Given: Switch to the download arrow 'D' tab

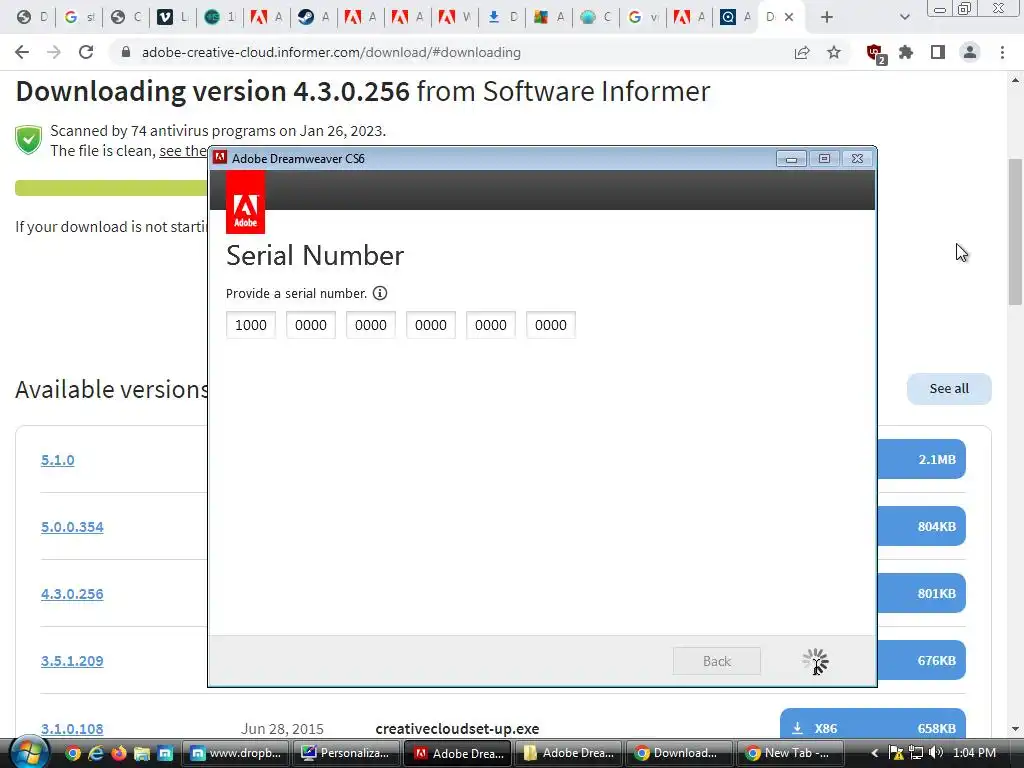Looking at the screenshot, I should coord(502,17).
